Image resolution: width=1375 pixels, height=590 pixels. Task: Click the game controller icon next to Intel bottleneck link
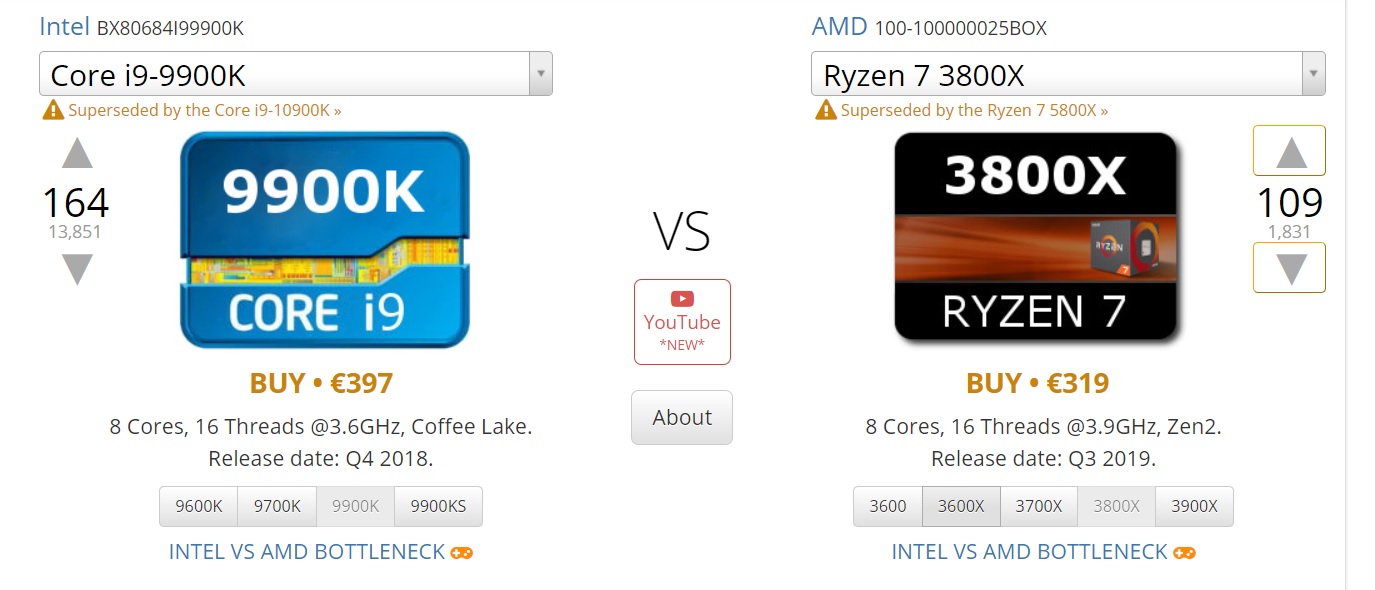[461, 551]
